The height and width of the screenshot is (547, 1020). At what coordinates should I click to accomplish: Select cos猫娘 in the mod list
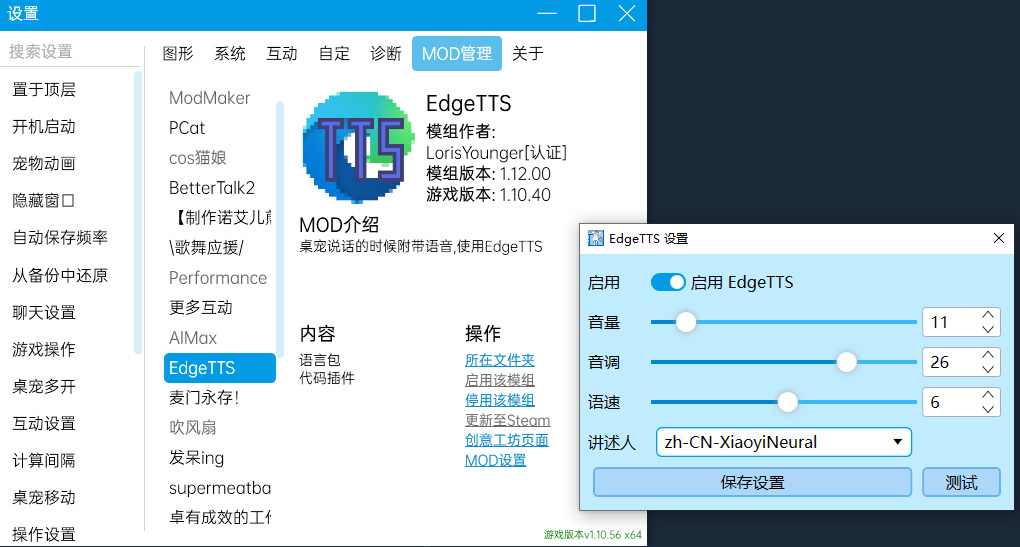(x=220, y=158)
